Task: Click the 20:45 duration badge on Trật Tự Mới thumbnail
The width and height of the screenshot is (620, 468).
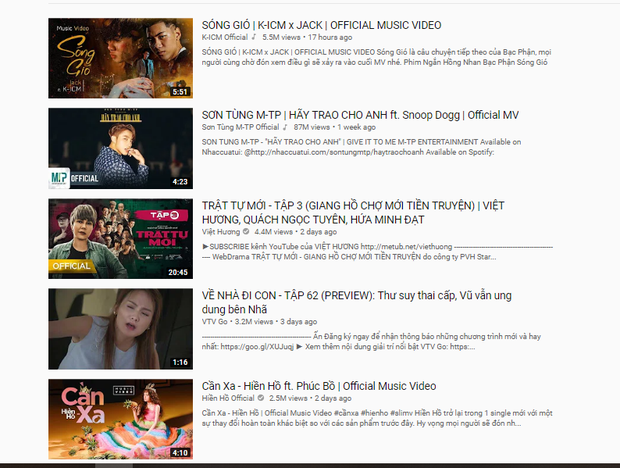Action: tap(178, 272)
